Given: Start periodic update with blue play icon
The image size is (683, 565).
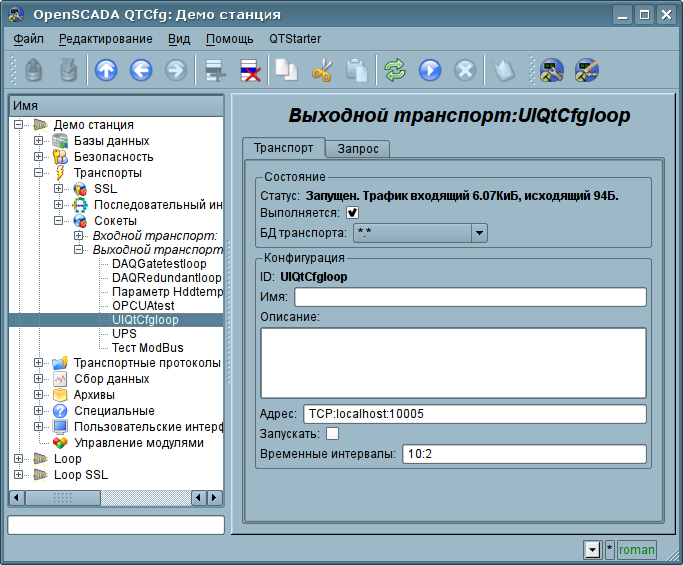Looking at the screenshot, I should pos(430,70).
